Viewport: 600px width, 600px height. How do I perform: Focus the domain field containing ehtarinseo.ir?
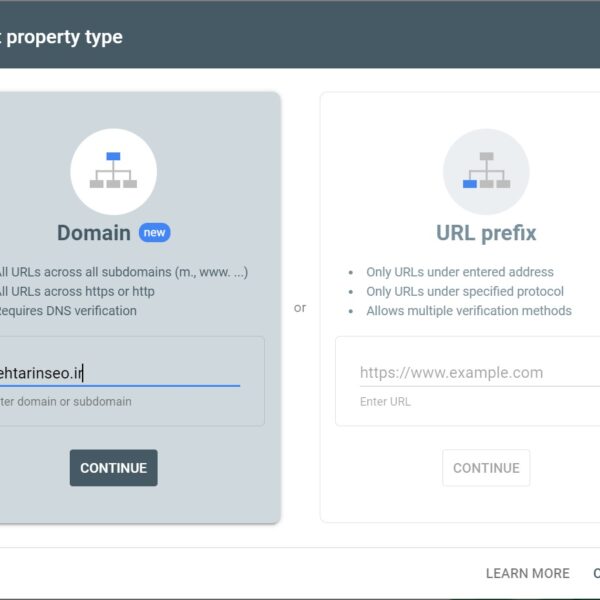118,373
